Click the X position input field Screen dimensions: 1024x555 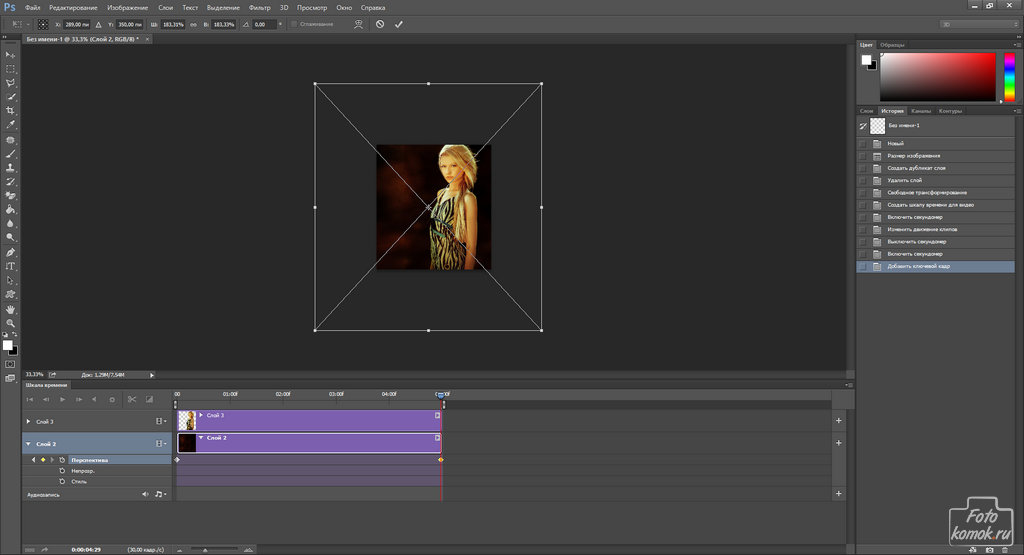pos(79,24)
